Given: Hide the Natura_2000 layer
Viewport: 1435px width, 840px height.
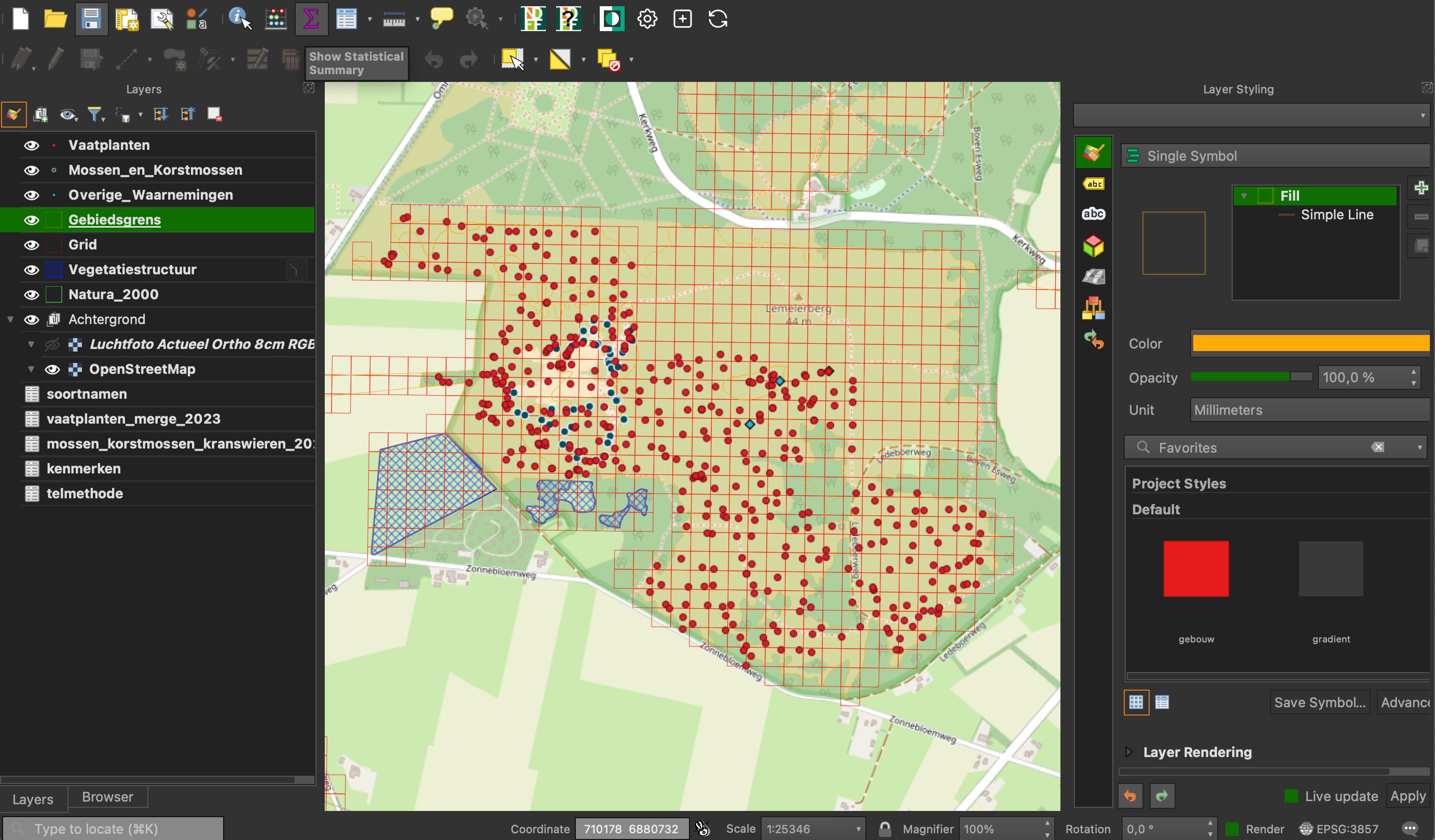Looking at the screenshot, I should [31, 294].
